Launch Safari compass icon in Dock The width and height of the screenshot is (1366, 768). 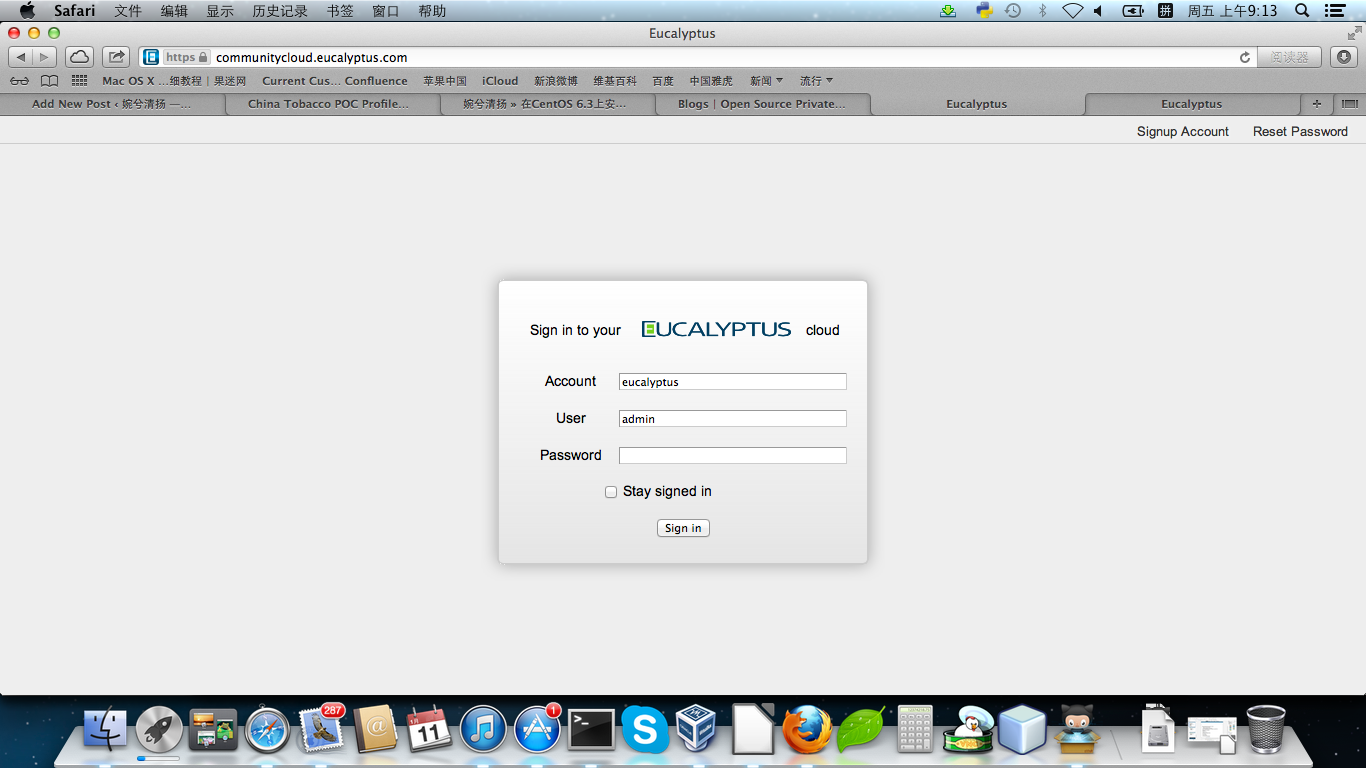point(267,731)
